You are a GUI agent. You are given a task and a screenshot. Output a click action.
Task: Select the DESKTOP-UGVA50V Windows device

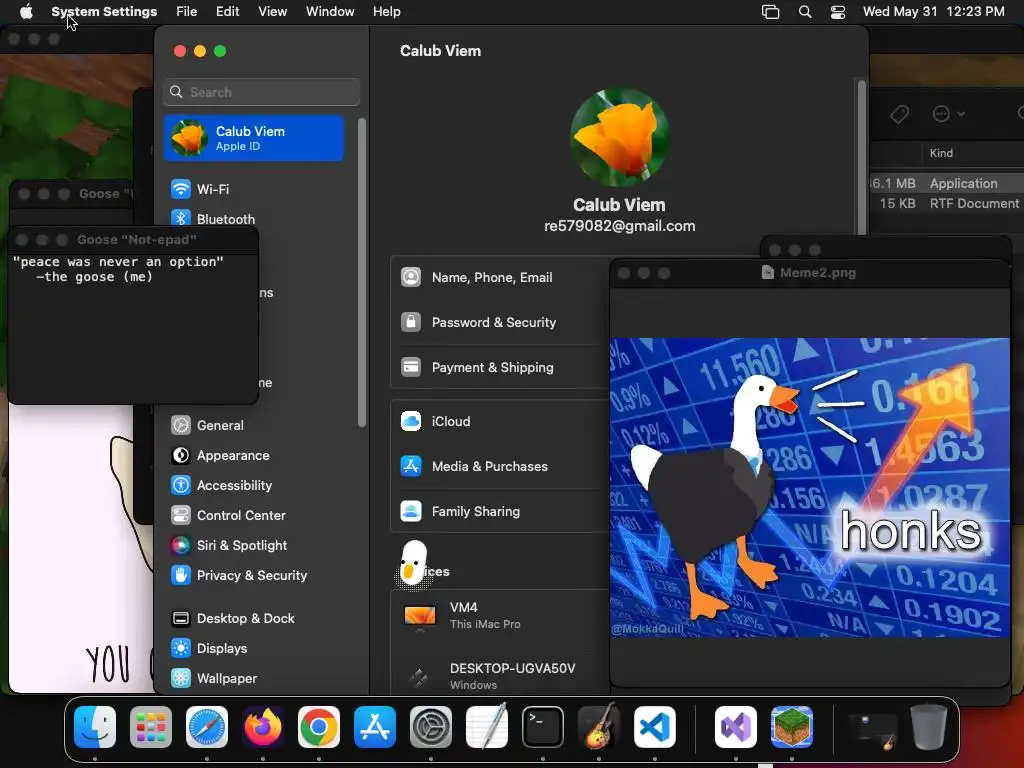tap(500, 677)
